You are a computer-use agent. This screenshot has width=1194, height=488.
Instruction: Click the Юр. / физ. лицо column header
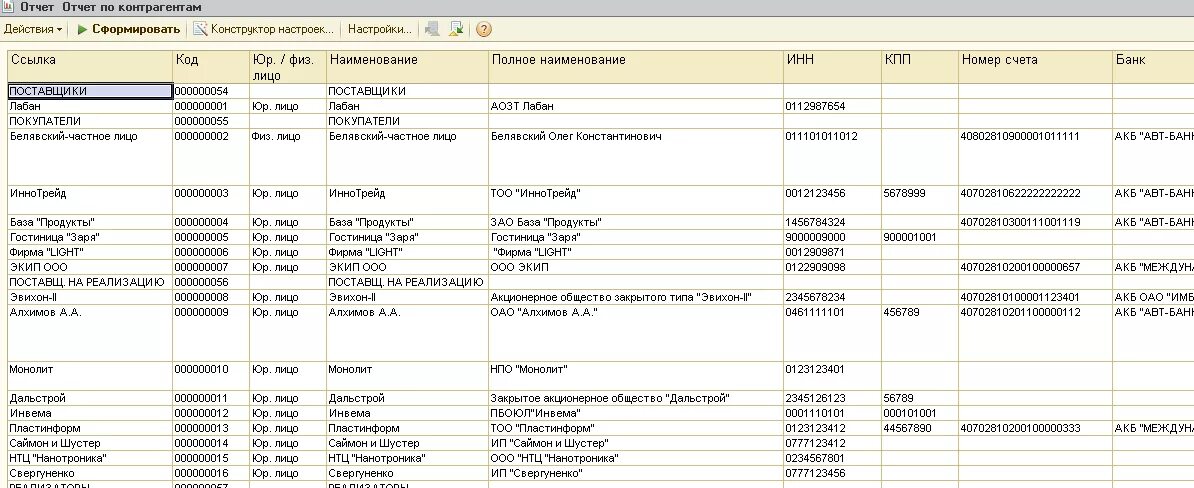[288, 67]
